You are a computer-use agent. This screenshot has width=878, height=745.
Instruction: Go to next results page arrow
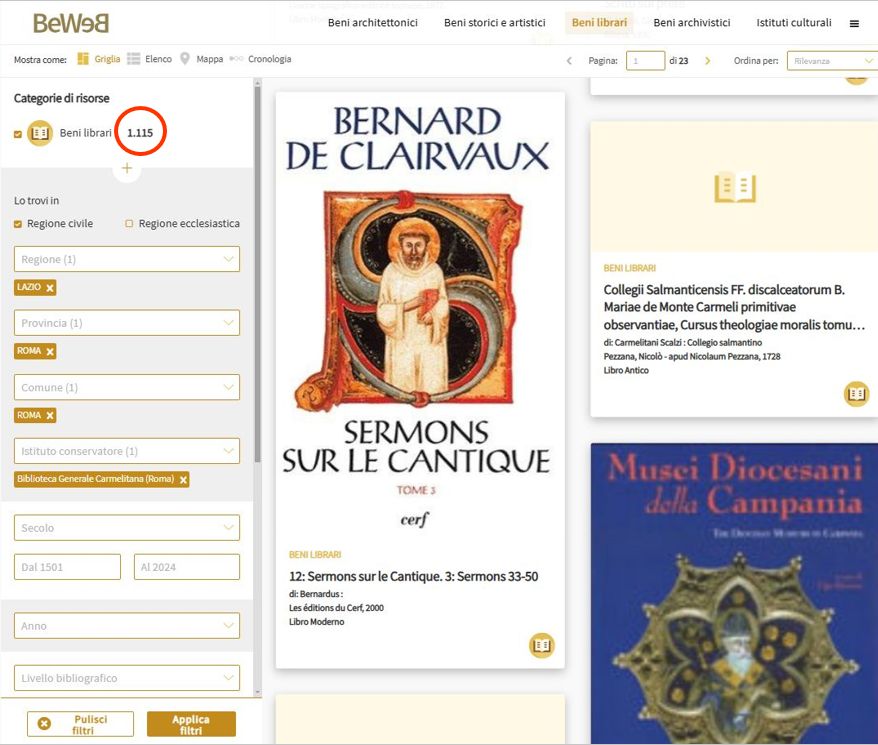(708, 61)
